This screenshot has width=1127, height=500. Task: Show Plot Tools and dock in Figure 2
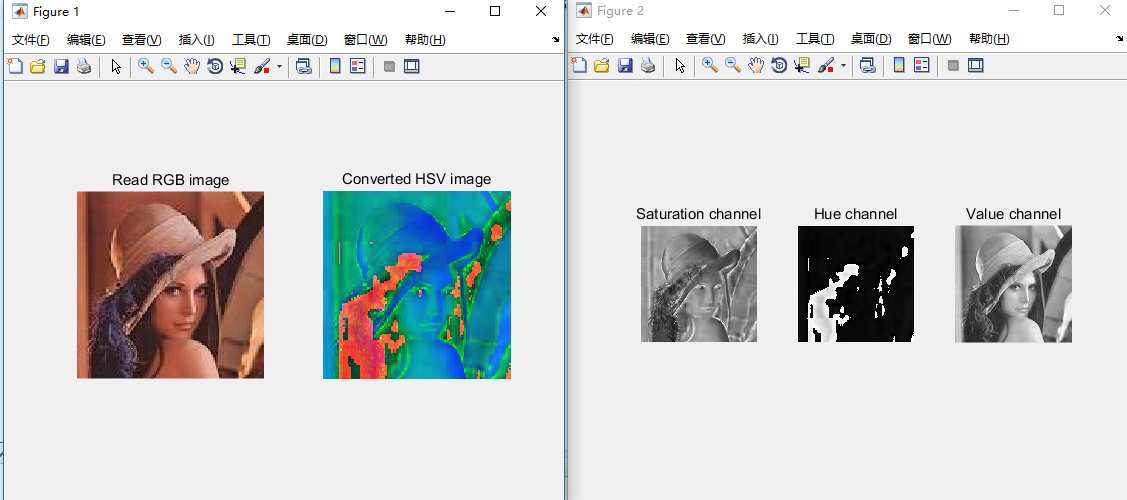[975, 65]
